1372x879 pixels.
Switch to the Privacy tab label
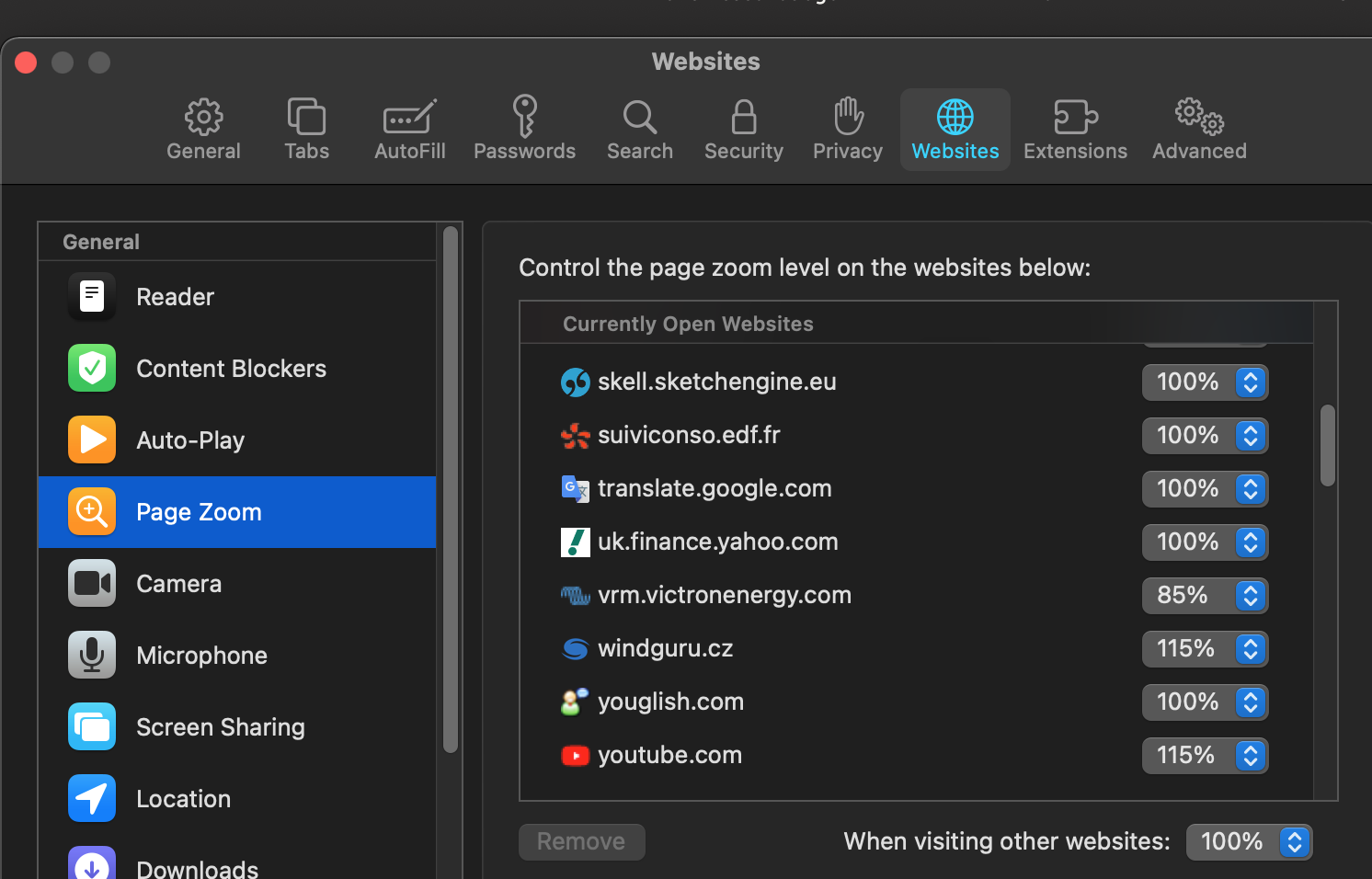(x=848, y=151)
